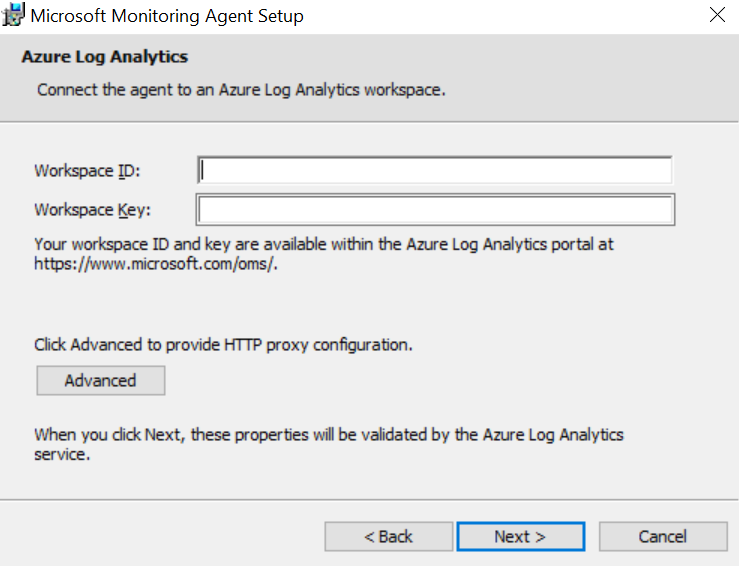Cancel the agent setup
Screen dimensions: 739x566
click(x=663, y=536)
